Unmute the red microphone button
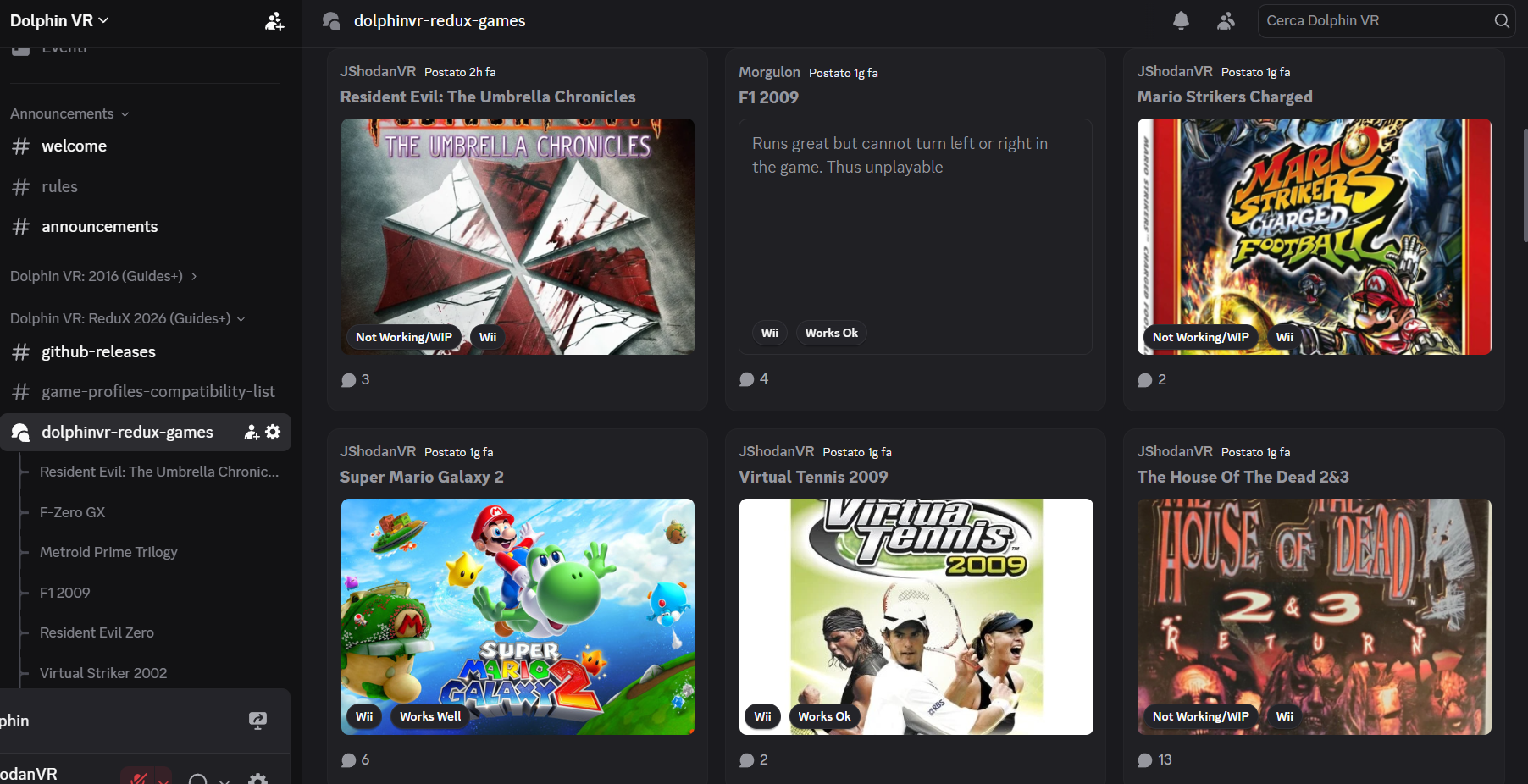Image resolution: width=1528 pixels, height=784 pixels. click(139, 778)
